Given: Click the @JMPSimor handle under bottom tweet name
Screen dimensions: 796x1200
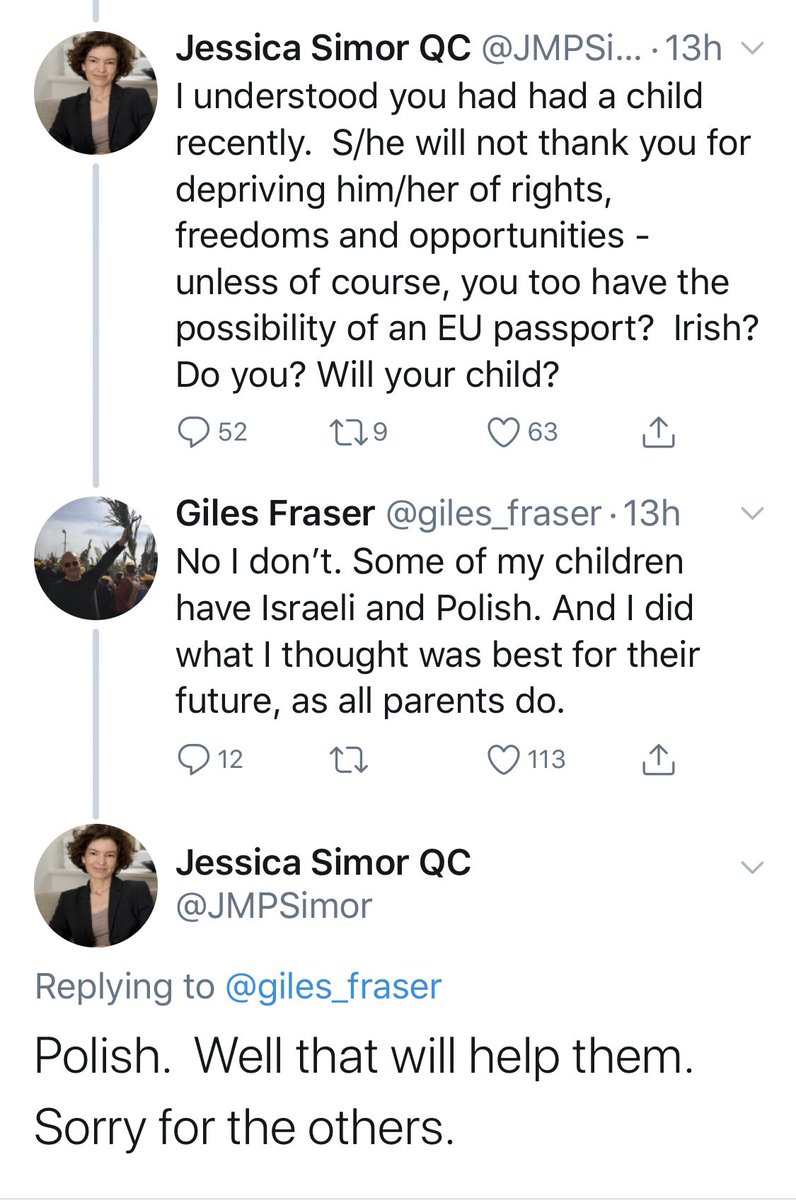Looking at the screenshot, I should (273, 906).
